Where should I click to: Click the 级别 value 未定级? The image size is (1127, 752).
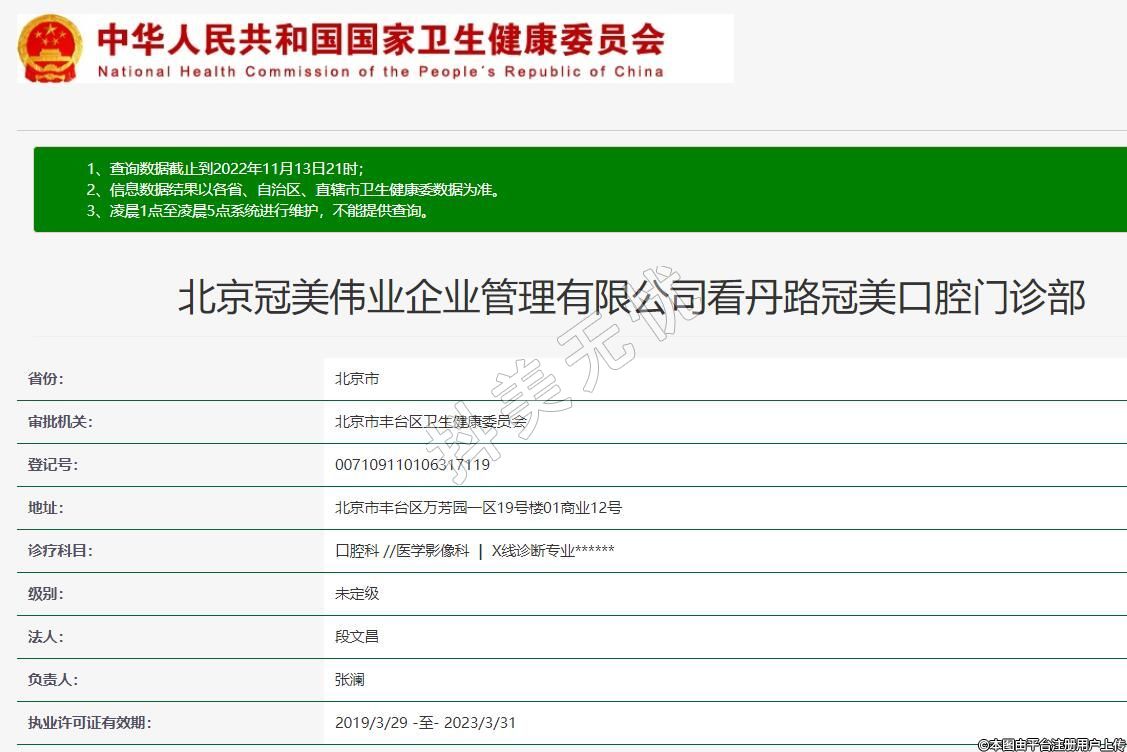[357, 594]
